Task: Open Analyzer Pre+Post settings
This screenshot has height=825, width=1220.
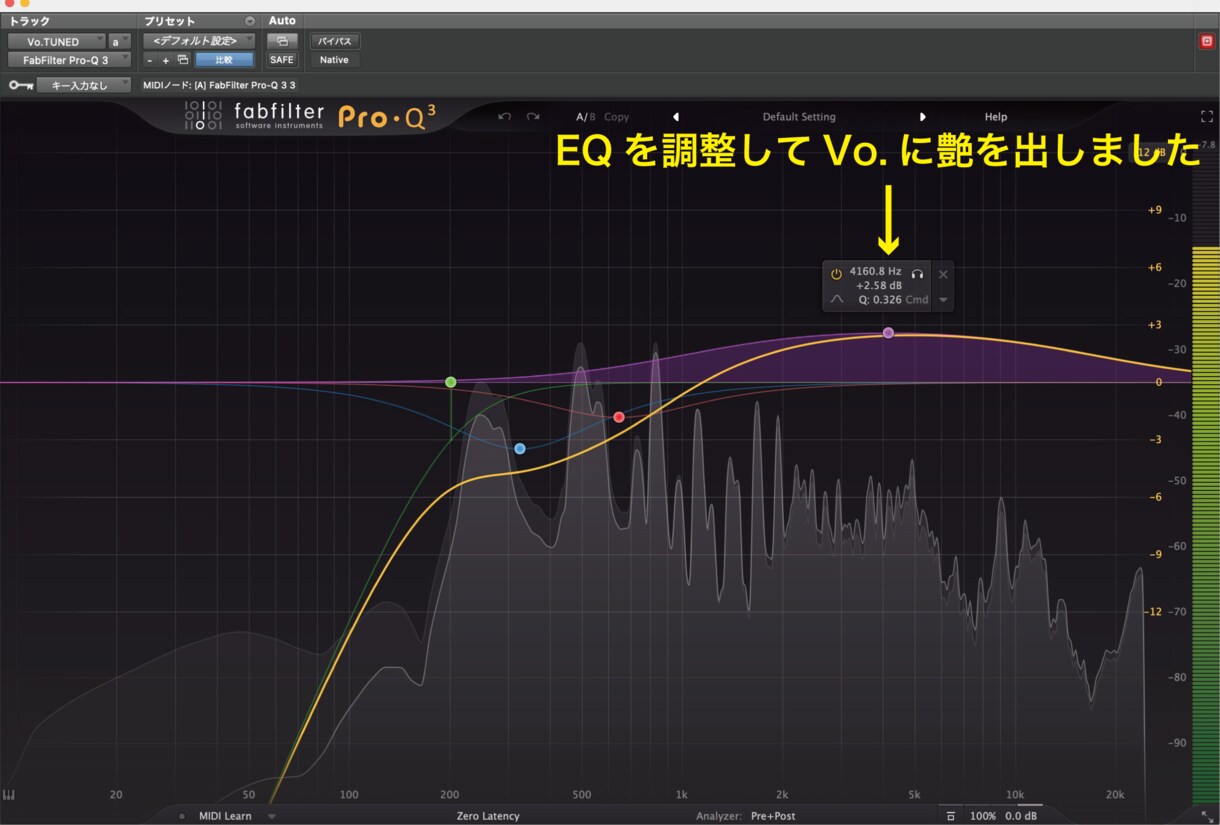Action: coord(773,816)
